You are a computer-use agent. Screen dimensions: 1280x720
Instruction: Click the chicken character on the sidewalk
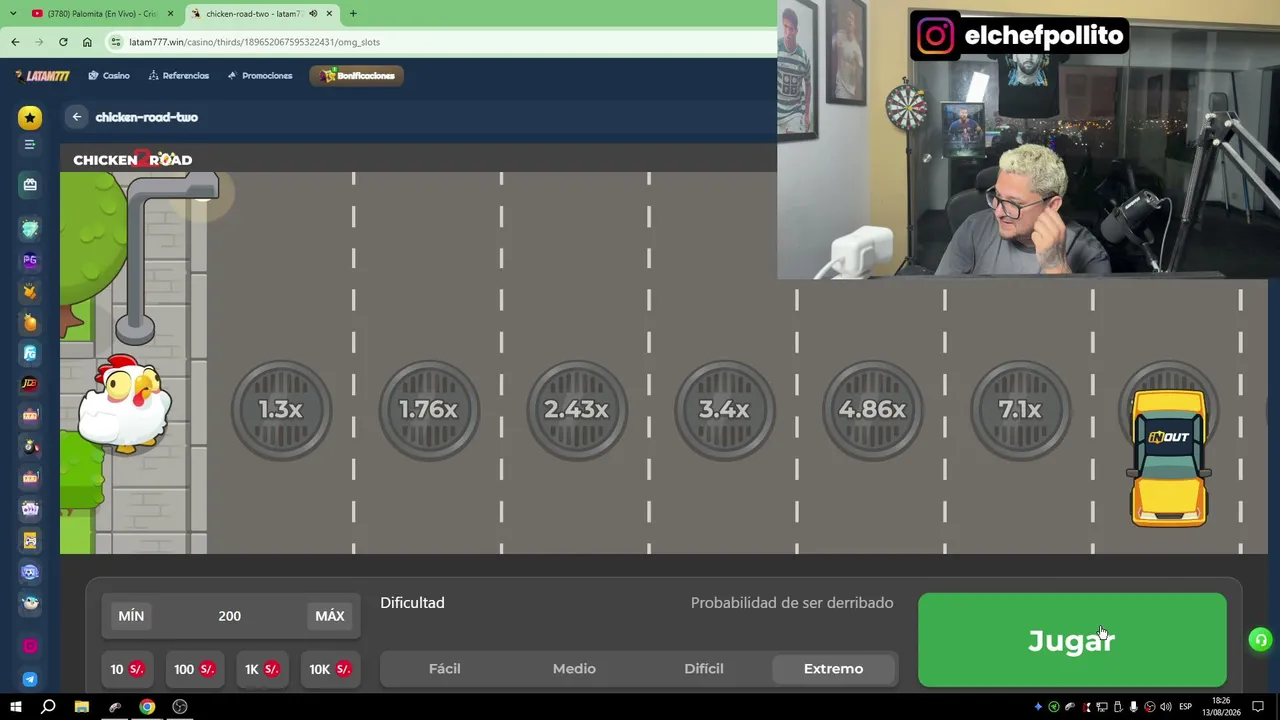coord(126,404)
